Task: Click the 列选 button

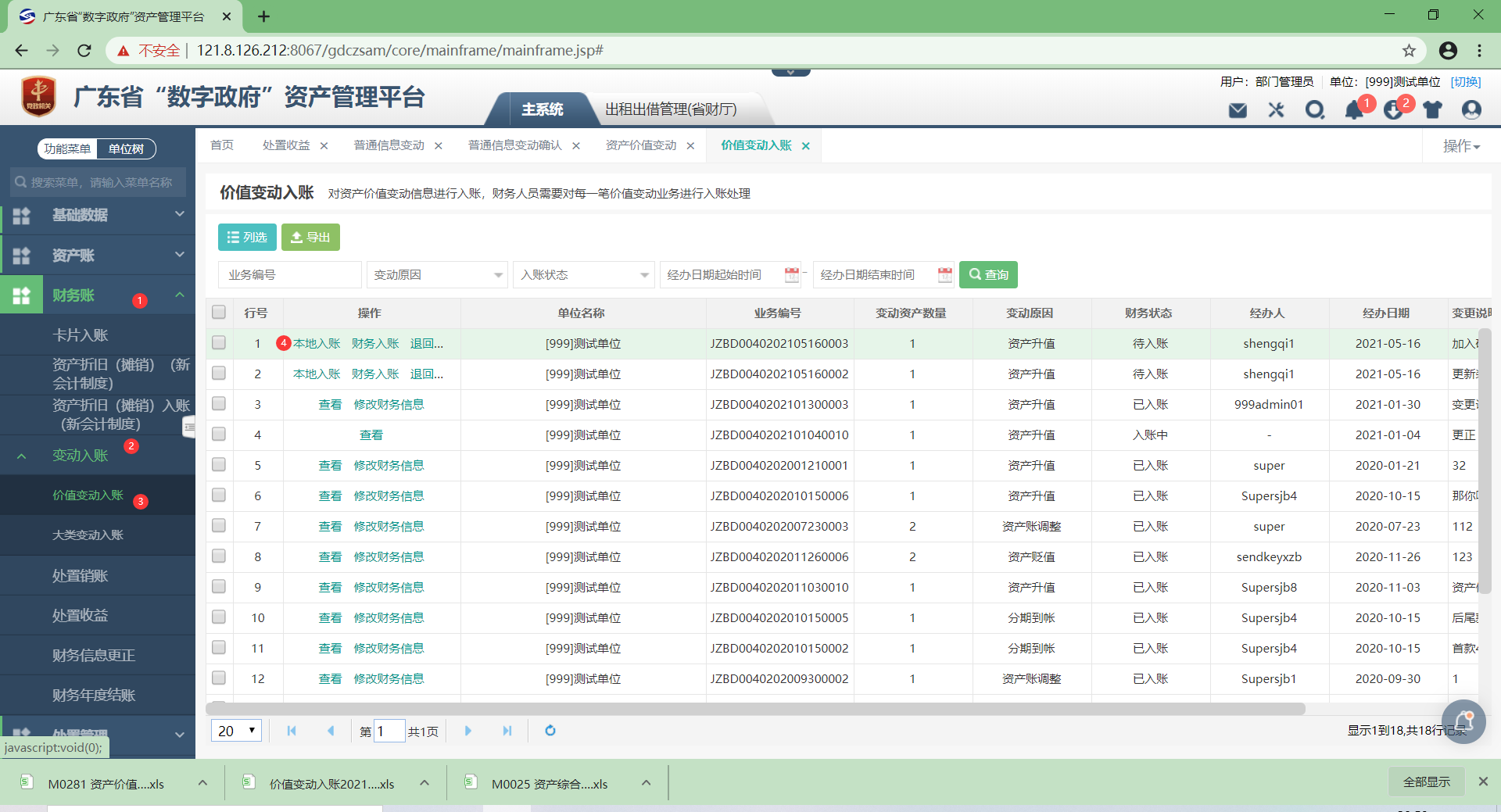Action: point(247,237)
